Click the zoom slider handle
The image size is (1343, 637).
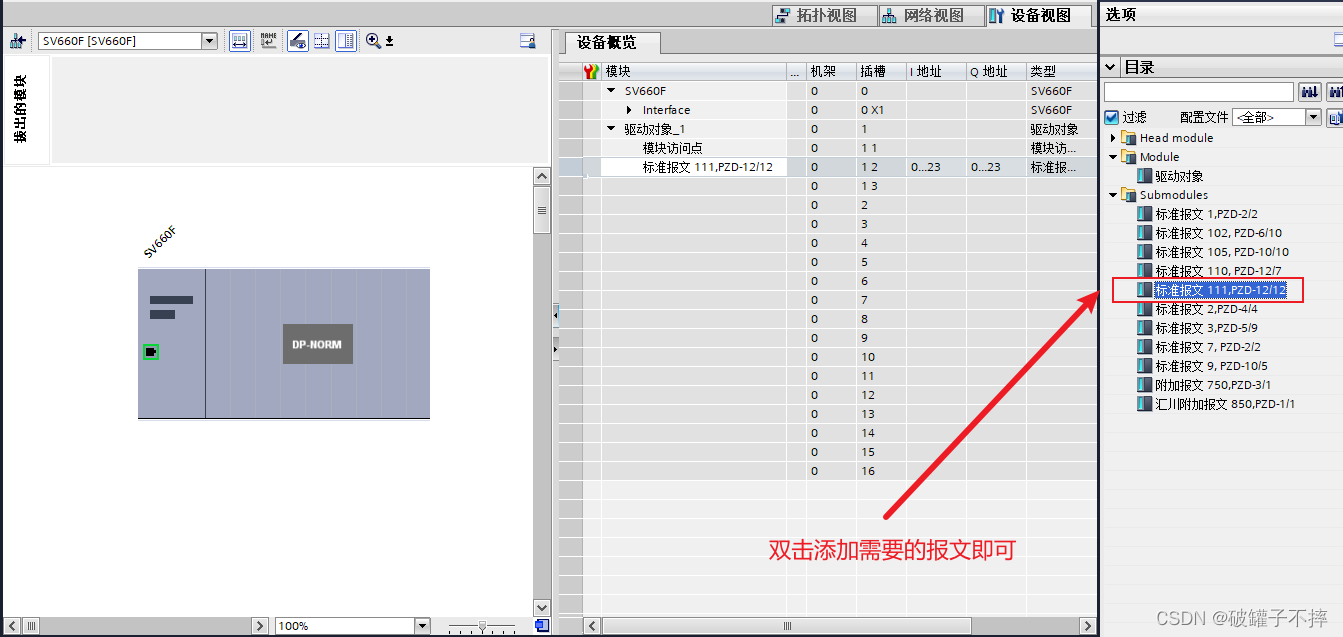(483, 626)
